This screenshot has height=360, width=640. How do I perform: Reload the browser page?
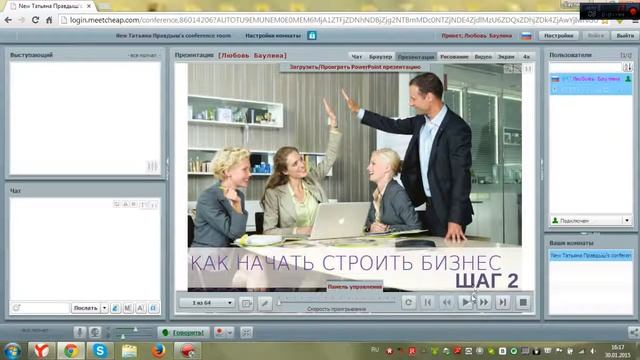(x=36, y=20)
